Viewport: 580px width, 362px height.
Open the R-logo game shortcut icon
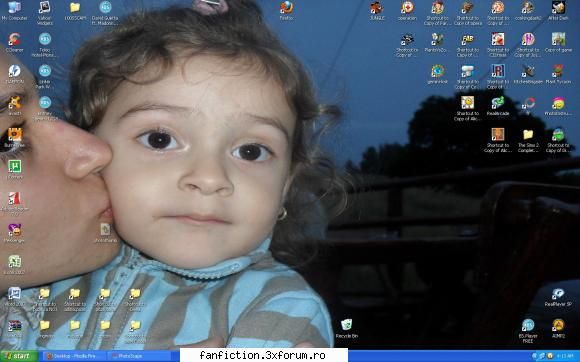pyautogui.click(x=498, y=77)
